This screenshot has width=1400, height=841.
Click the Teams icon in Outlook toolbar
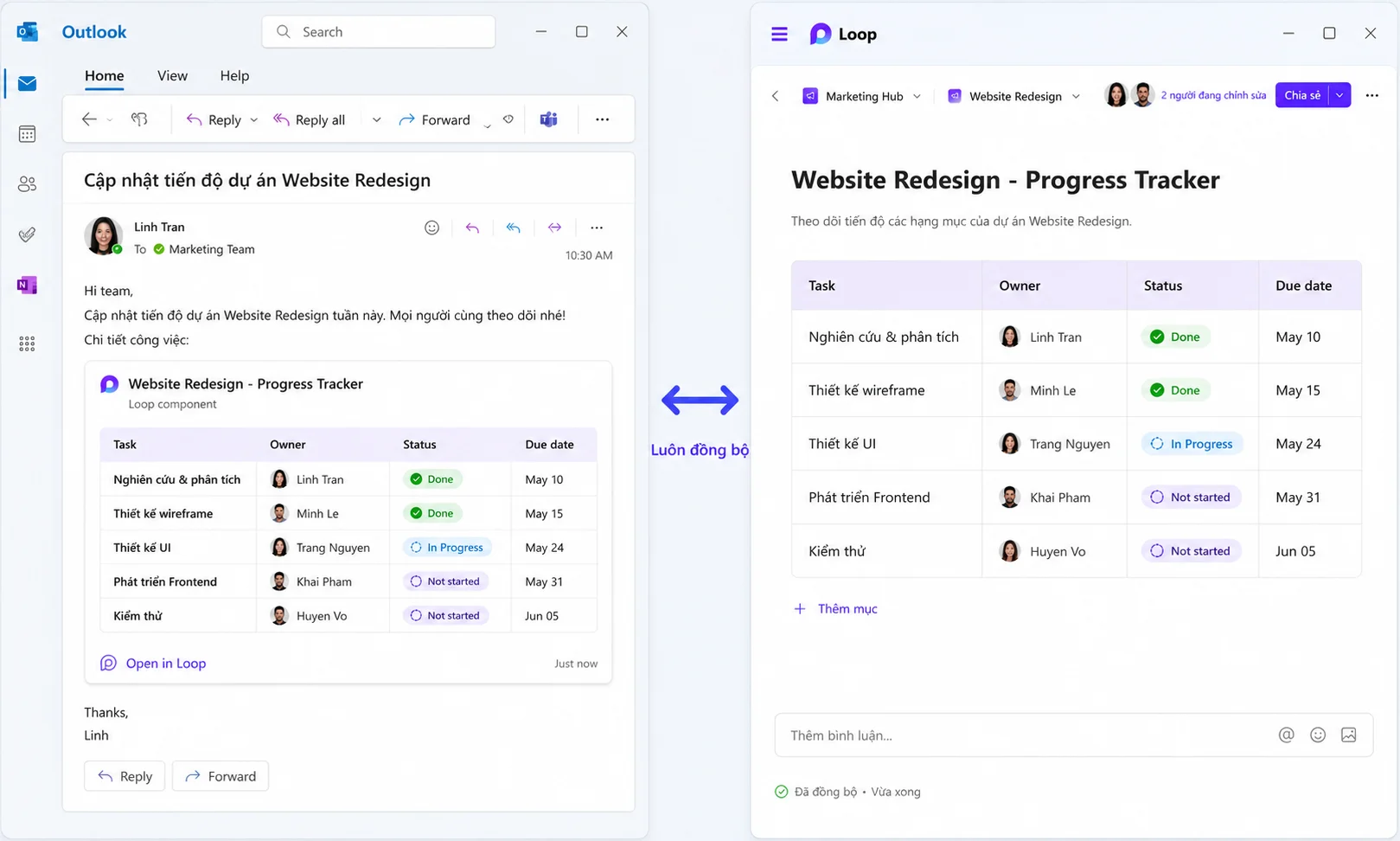(x=548, y=119)
